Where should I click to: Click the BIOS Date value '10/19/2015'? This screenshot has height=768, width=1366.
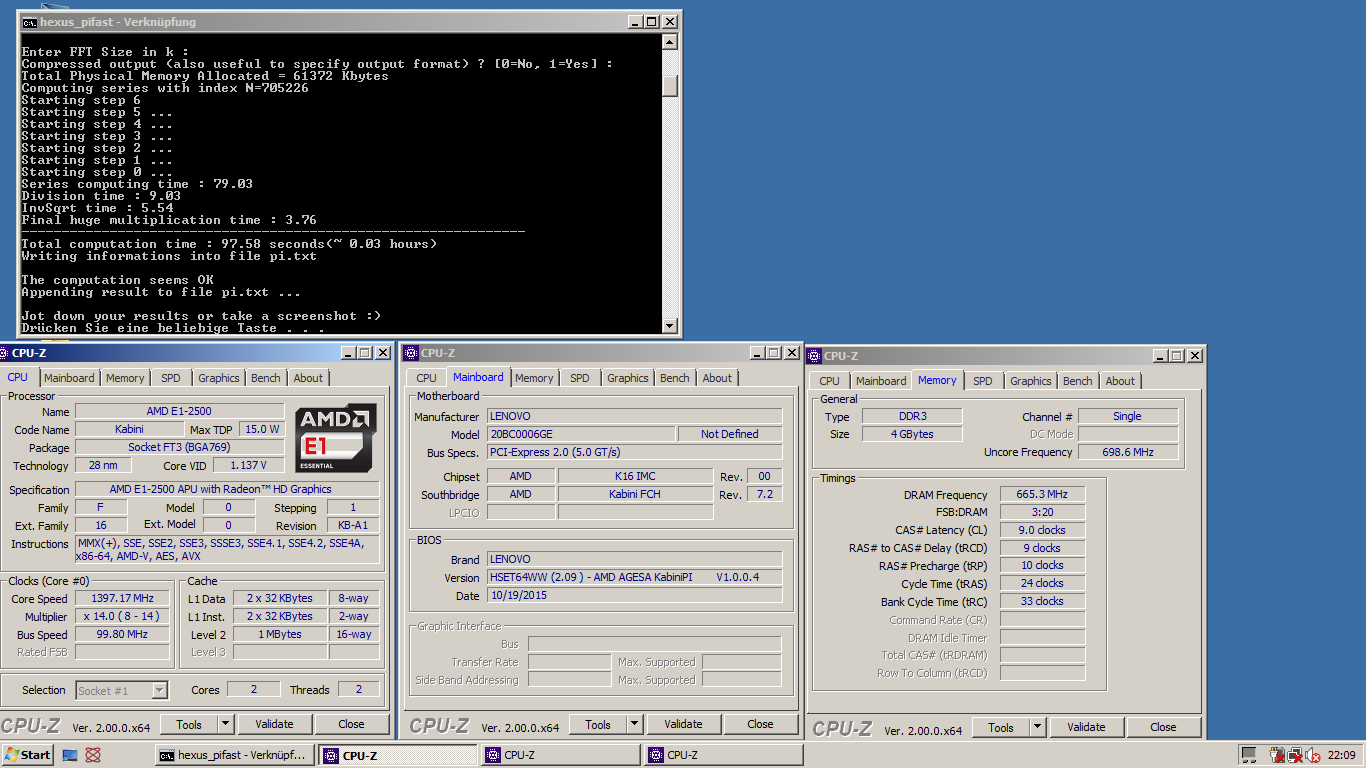point(634,595)
